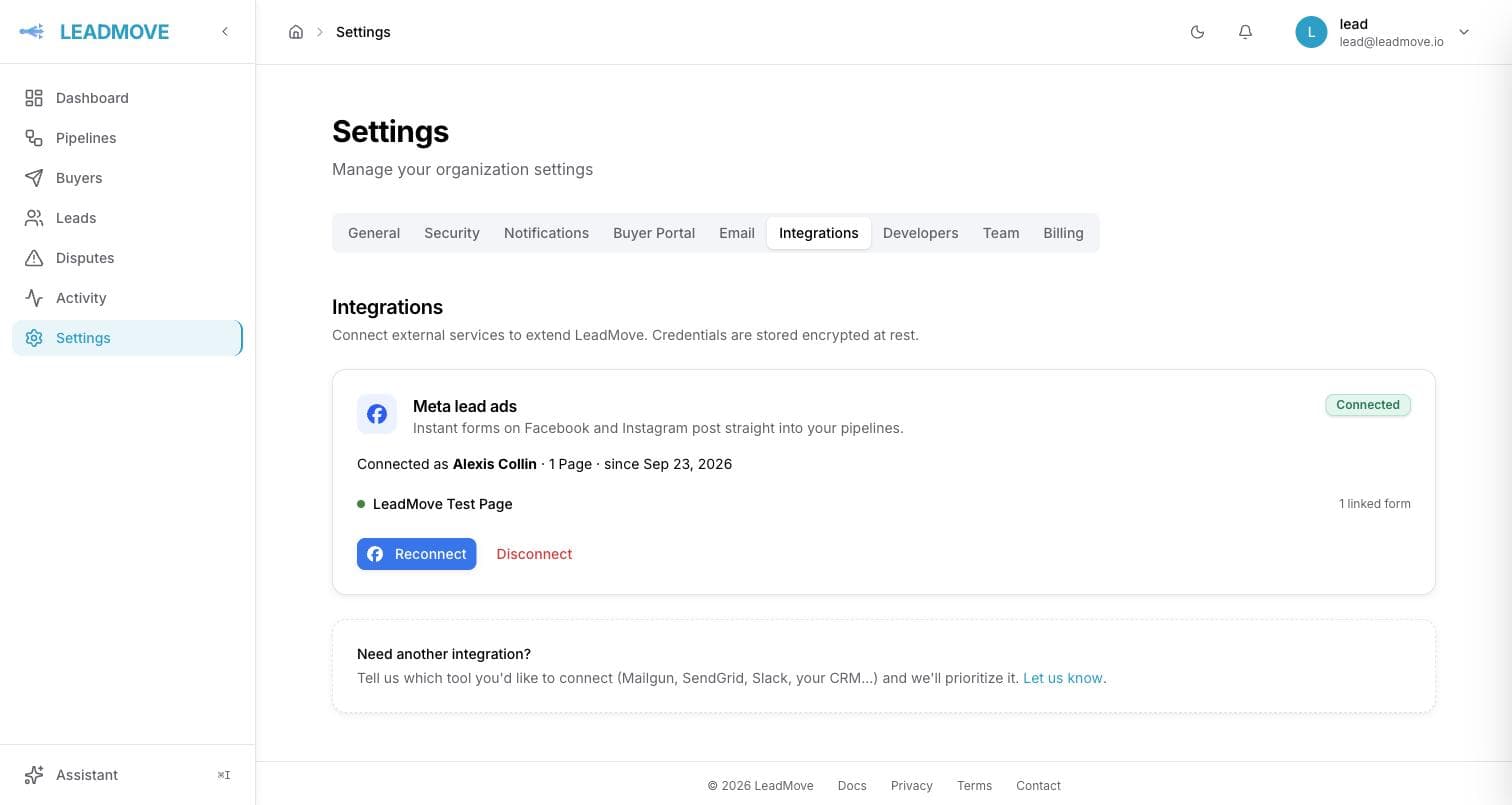Open the Privacy footer link
1512x805 pixels.
point(912,786)
